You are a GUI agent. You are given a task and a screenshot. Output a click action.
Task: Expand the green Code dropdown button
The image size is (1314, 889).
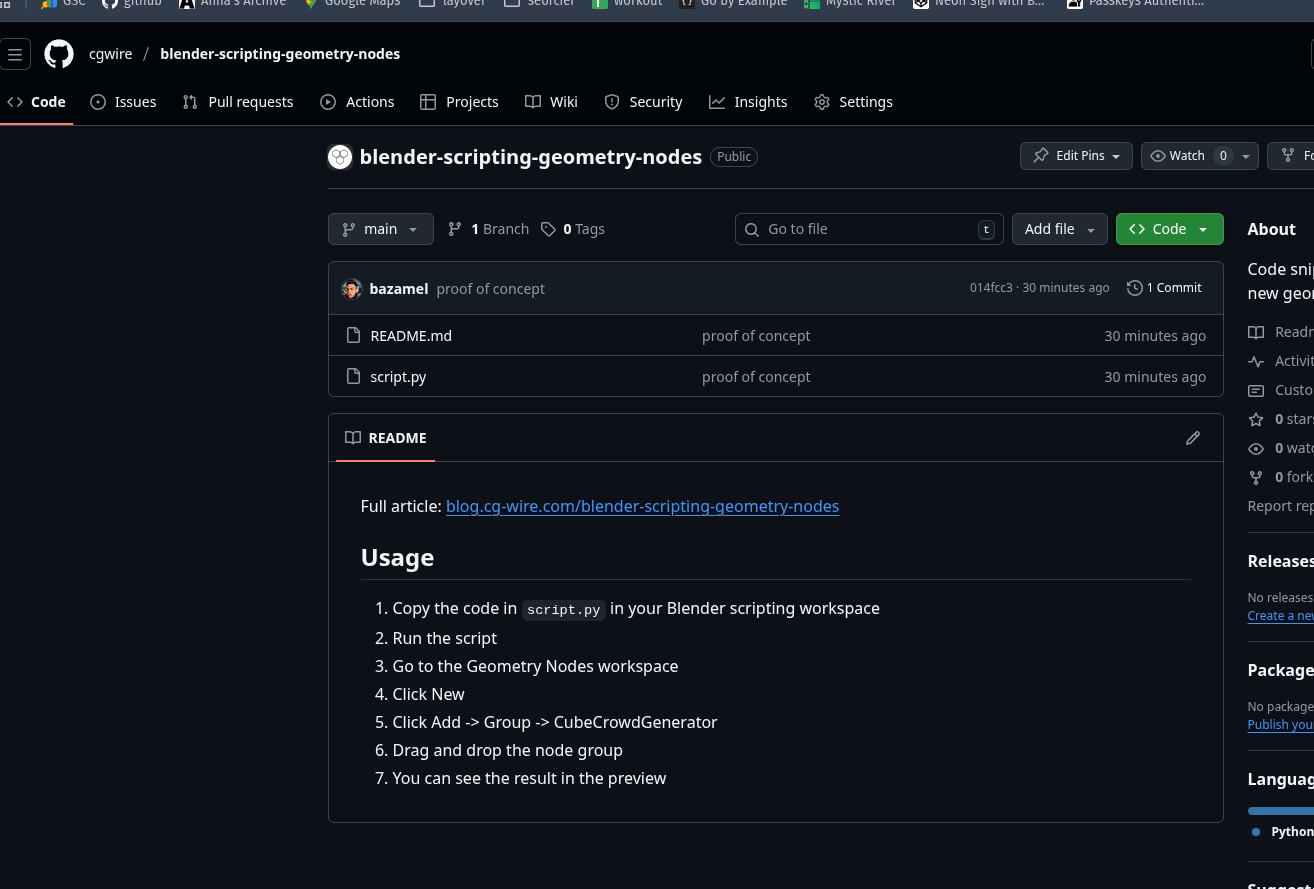[x=1168, y=229]
